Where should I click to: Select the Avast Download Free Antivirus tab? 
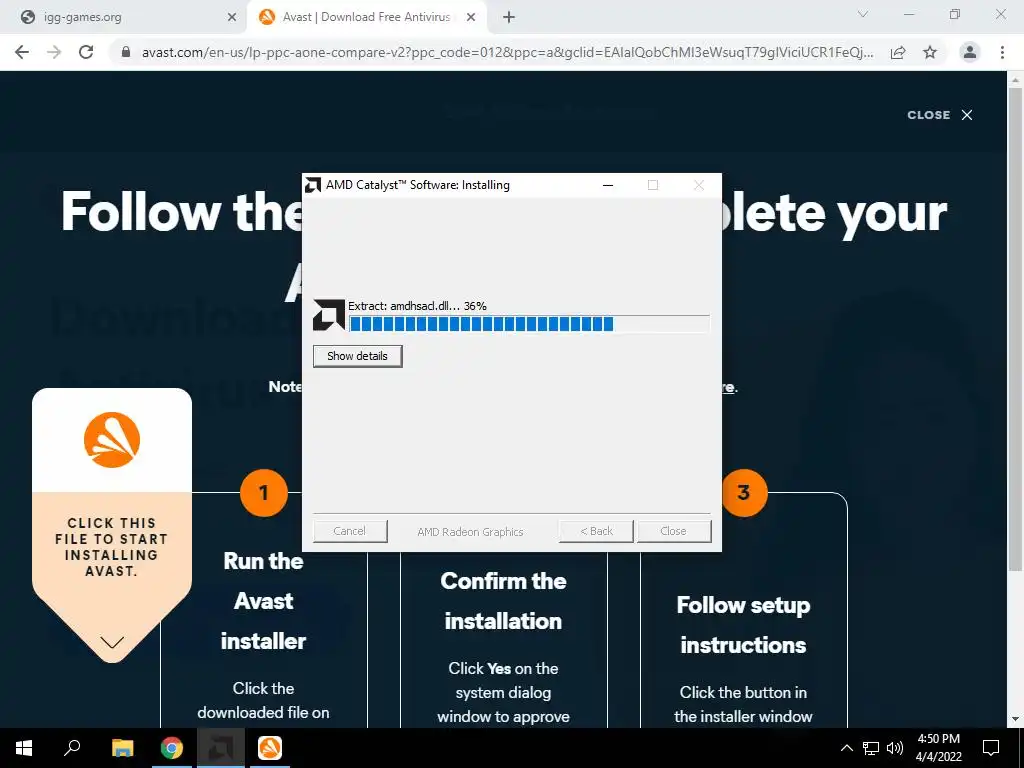366,18
